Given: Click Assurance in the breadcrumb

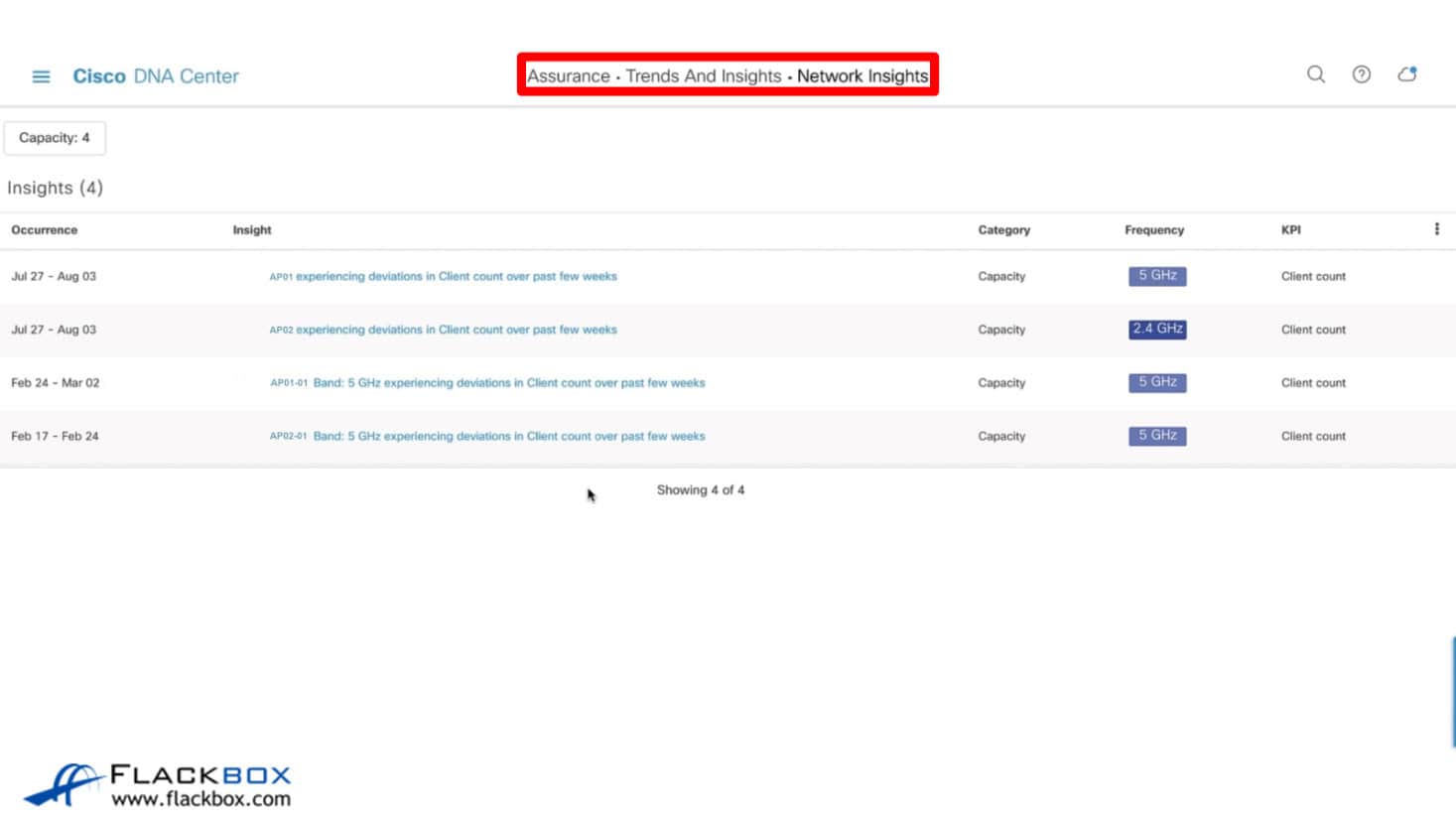Looking at the screenshot, I should (x=568, y=76).
